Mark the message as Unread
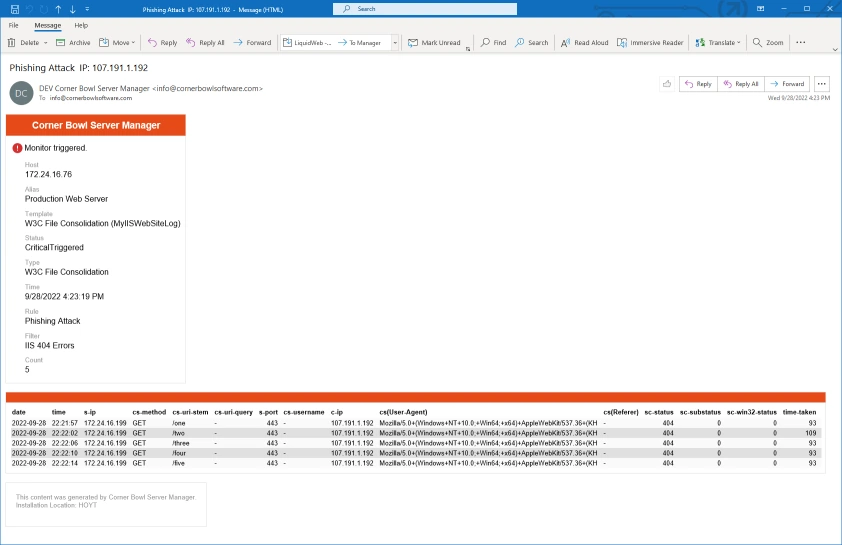This screenshot has height=545, width=842. click(x=434, y=42)
